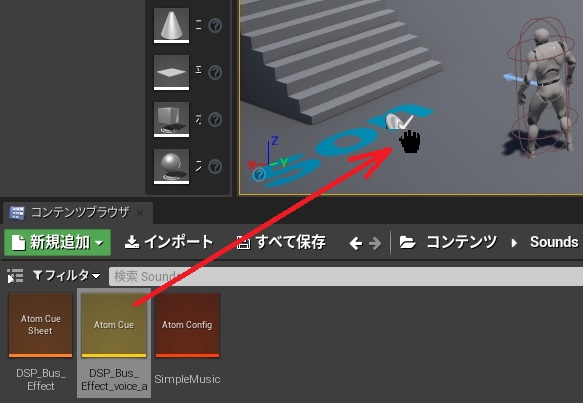Image resolution: width=583 pixels, height=403 pixels.
Task: Click the インポート button
Action: [168, 242]
